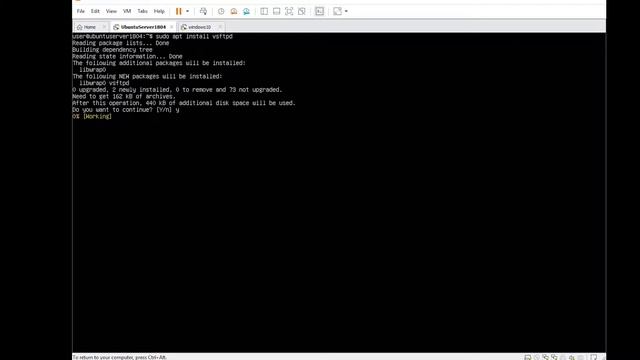This screenshot has height=360, width=640.
Task: Click the 'Need to get 162 kB' line
Action: coord(124,96)
